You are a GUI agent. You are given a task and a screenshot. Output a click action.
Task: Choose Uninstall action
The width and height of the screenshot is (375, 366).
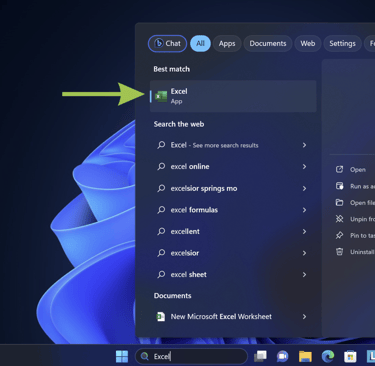pos(355,252)
